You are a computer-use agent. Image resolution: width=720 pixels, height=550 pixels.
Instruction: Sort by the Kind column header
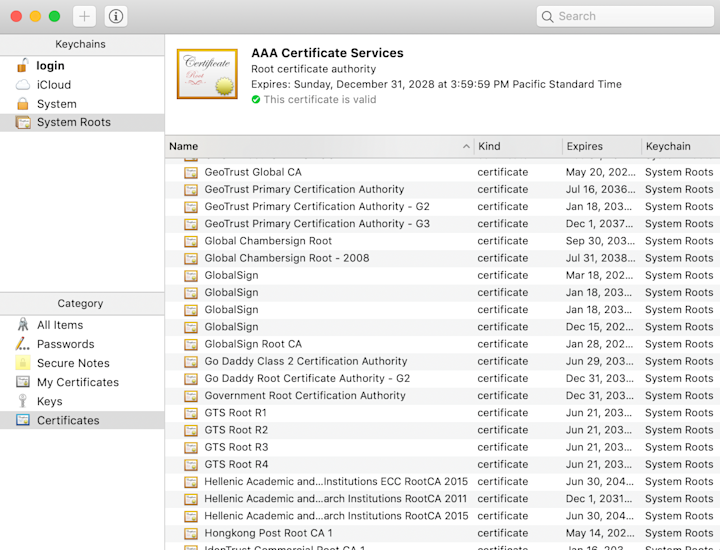pyautogui.click(x=518, y=146)
